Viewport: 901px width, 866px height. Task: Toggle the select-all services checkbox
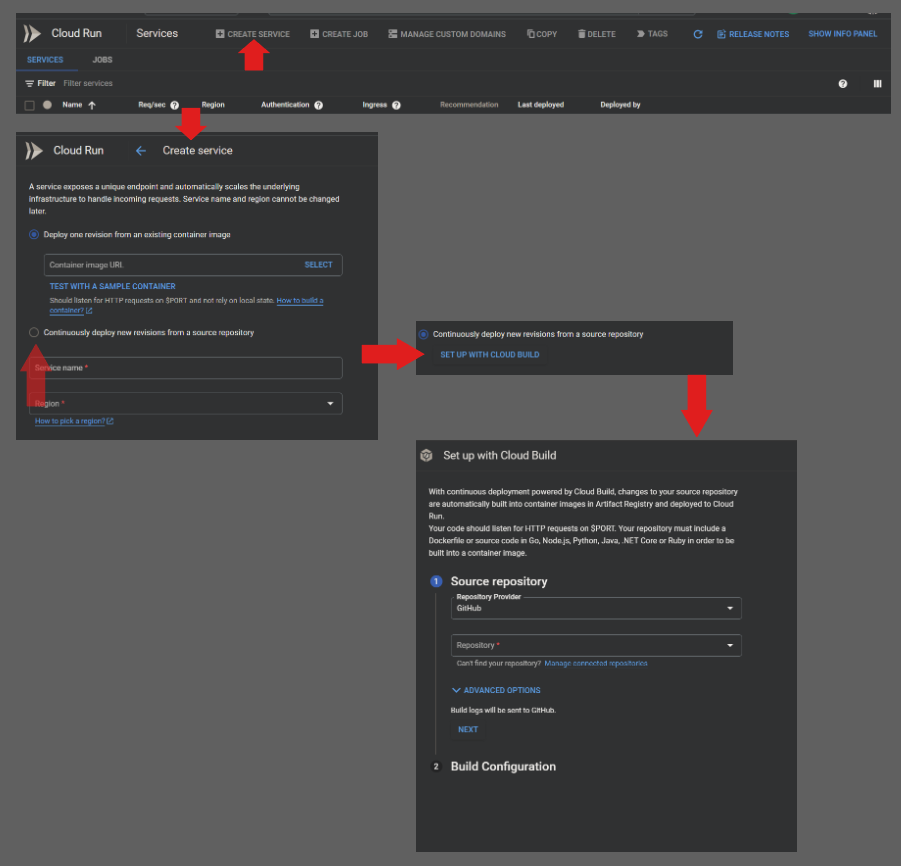coord(29,105)
